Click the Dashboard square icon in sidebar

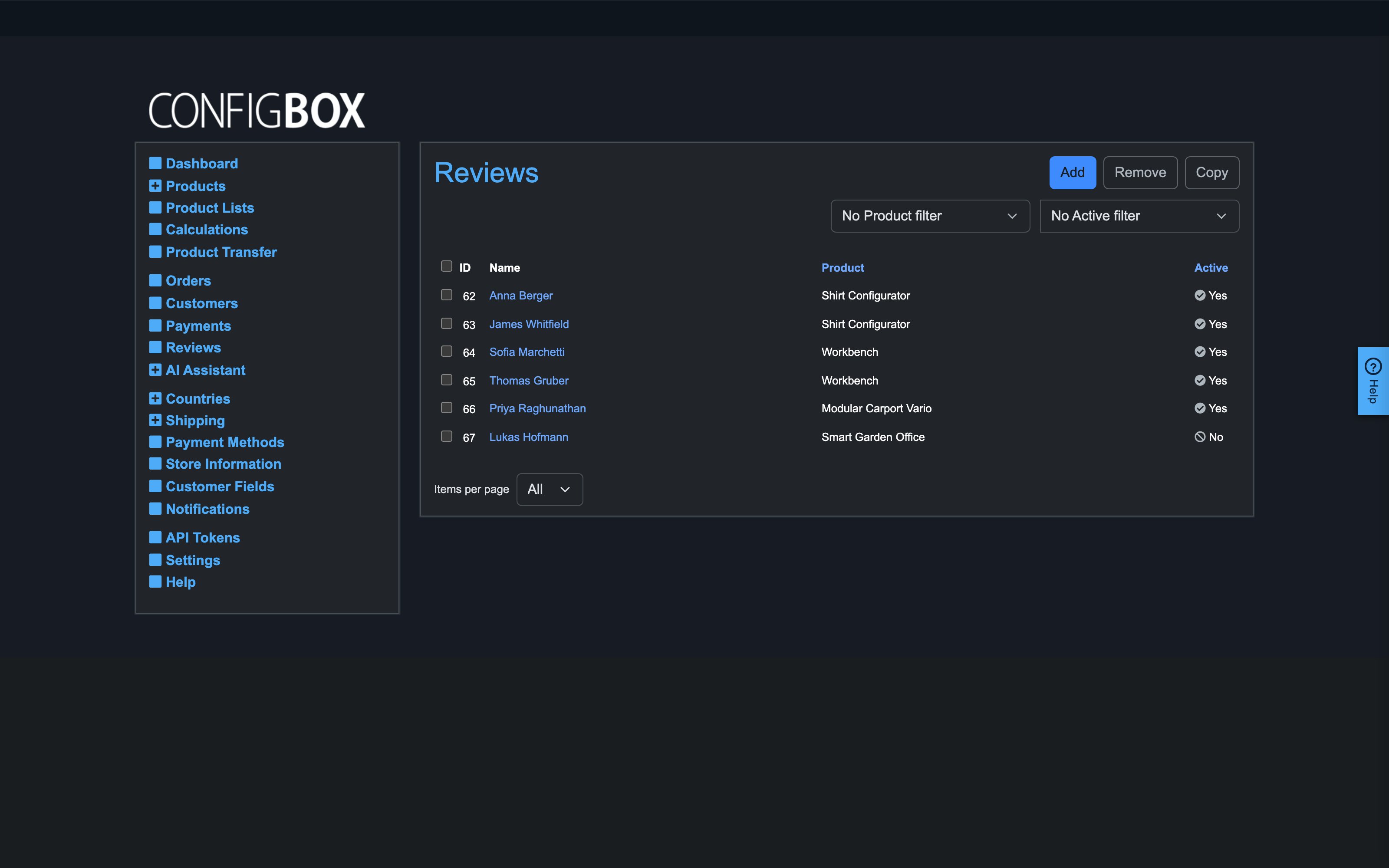pyautogui.click(x=155, y=163)
